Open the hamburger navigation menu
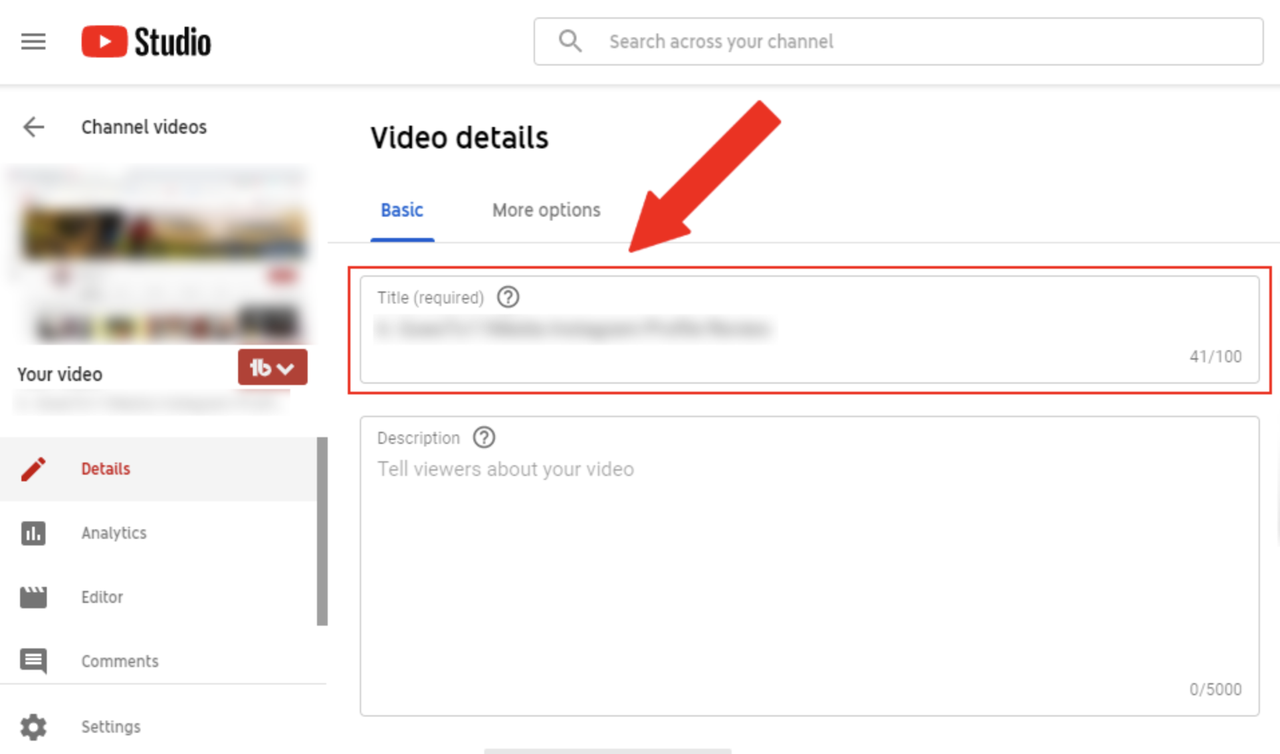The height and width of the screenshot is (754, 1280). pyautogui.click(x=33, y=41)
